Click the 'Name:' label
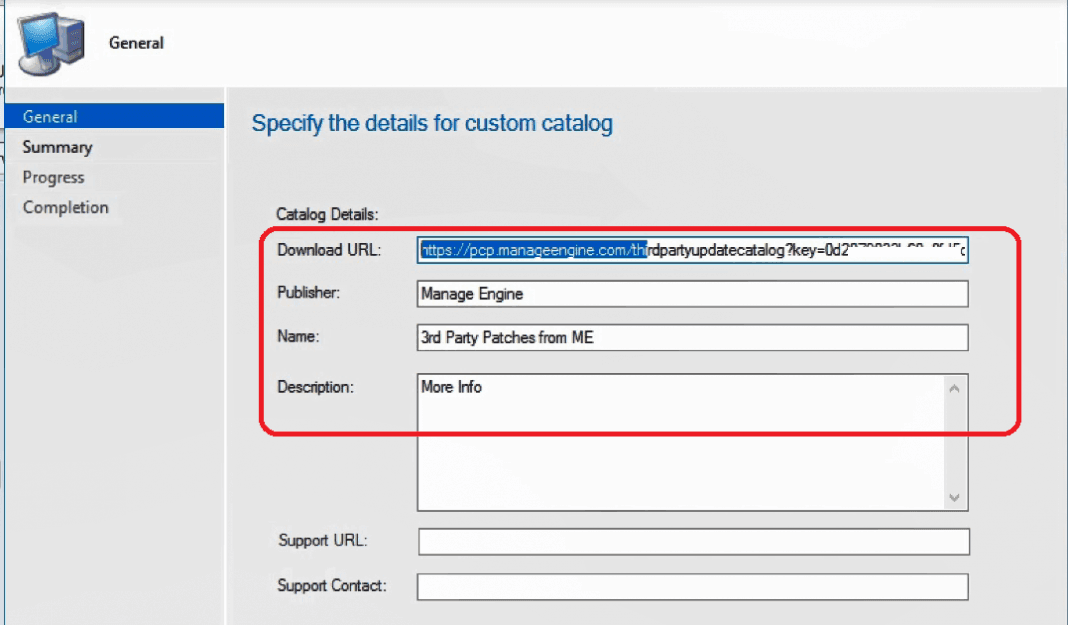The height and width of the screenshot is (625, 1068). [x=298, y=336]
